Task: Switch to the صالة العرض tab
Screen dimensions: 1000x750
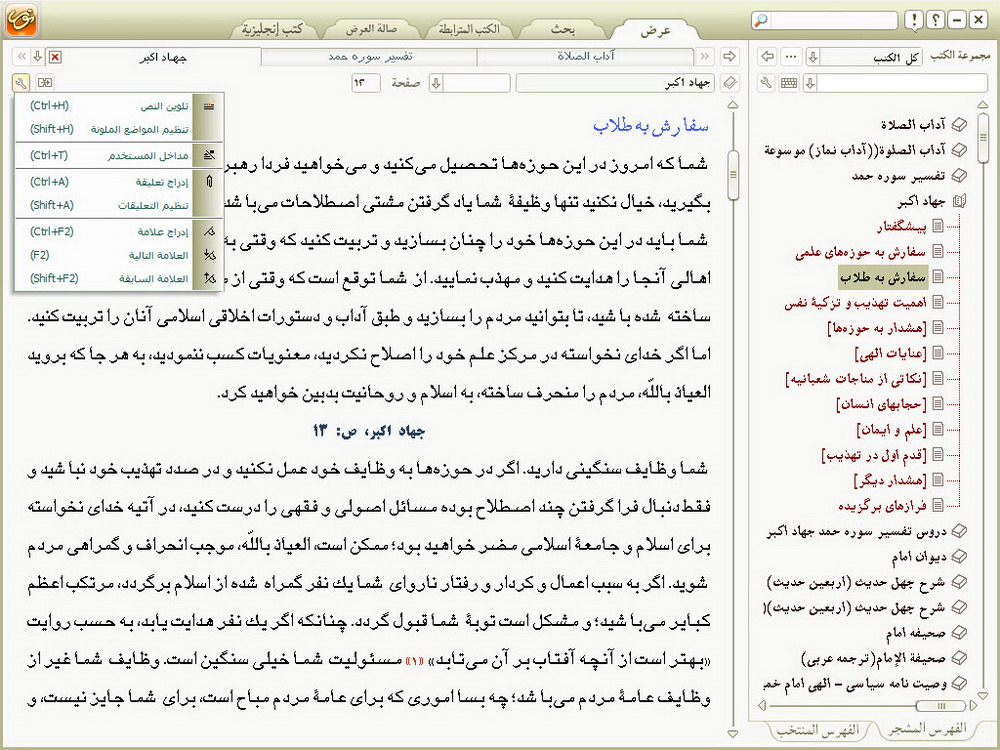Action: (x=371, y=29)
